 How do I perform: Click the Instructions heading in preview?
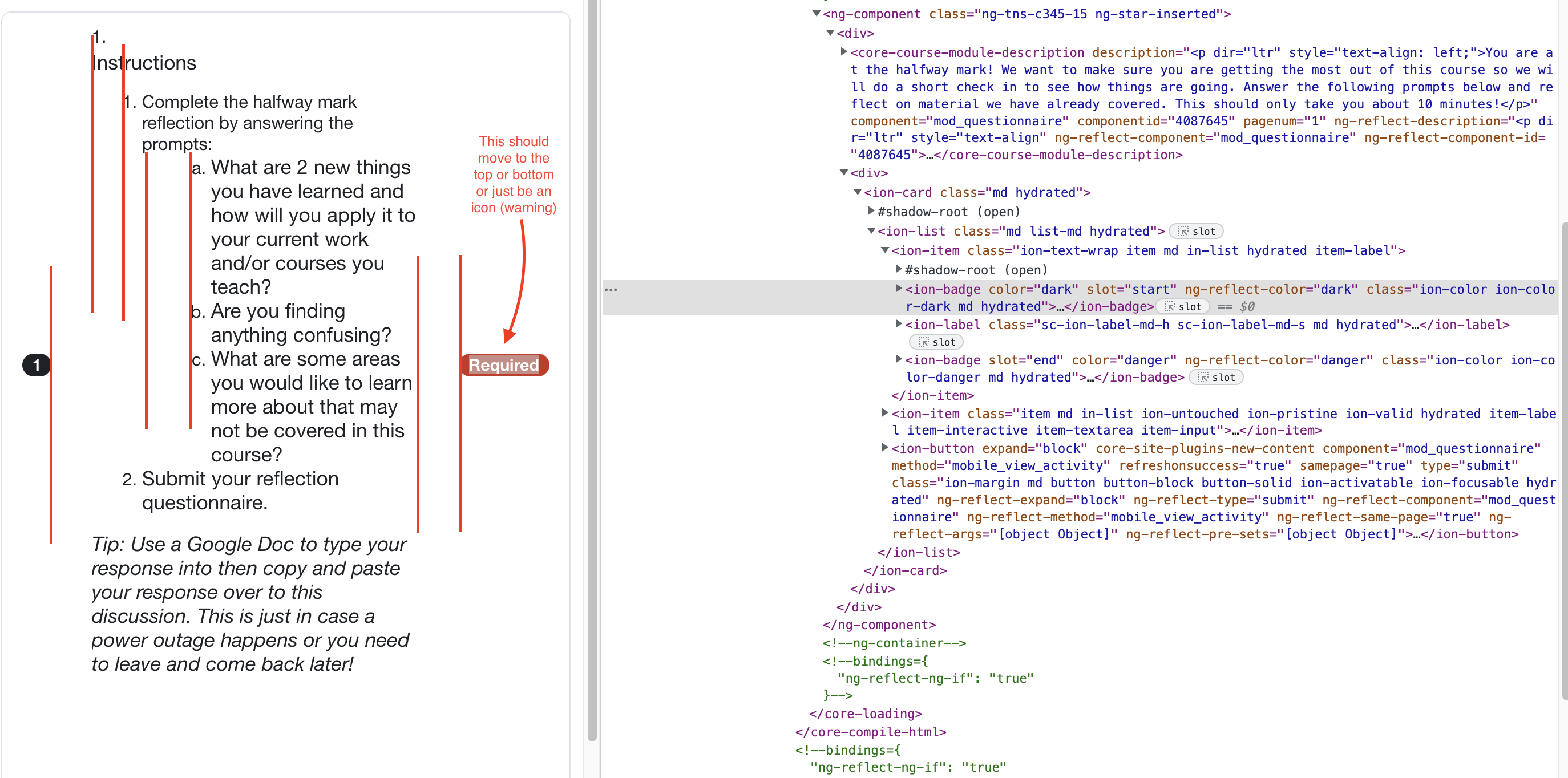tap(144, 63)
